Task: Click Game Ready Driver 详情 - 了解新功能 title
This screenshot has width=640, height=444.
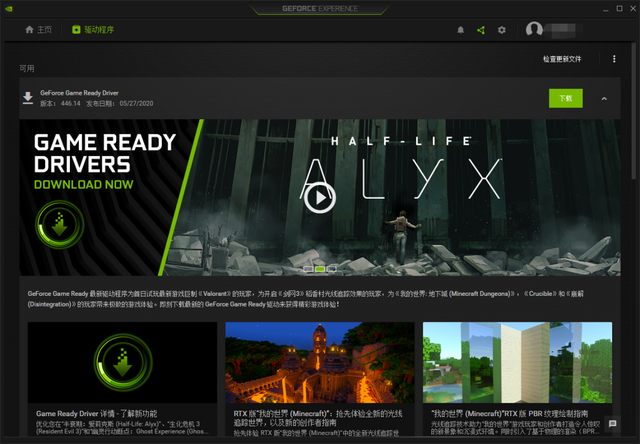Action: [x=96, y=413]
